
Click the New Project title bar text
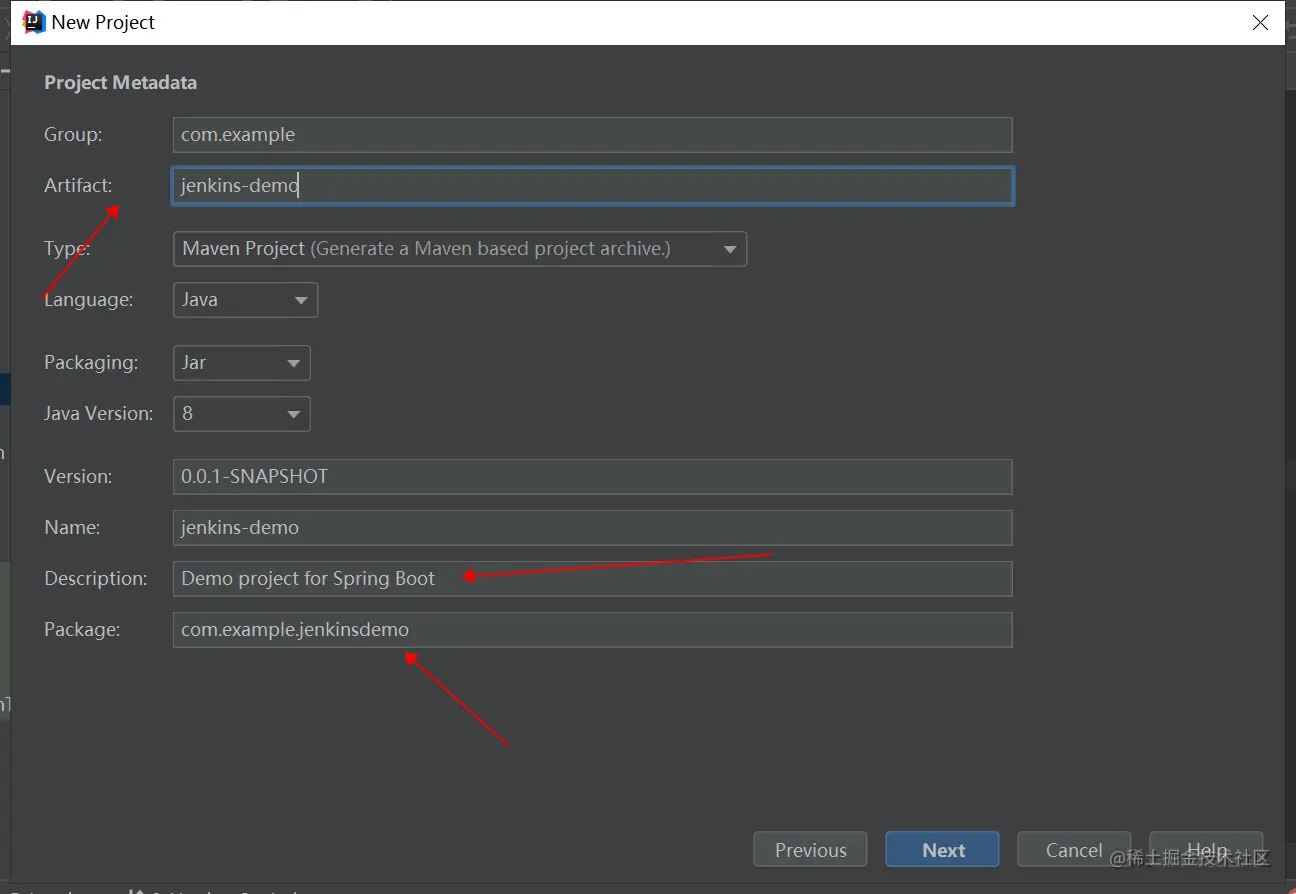click(103, 22)
